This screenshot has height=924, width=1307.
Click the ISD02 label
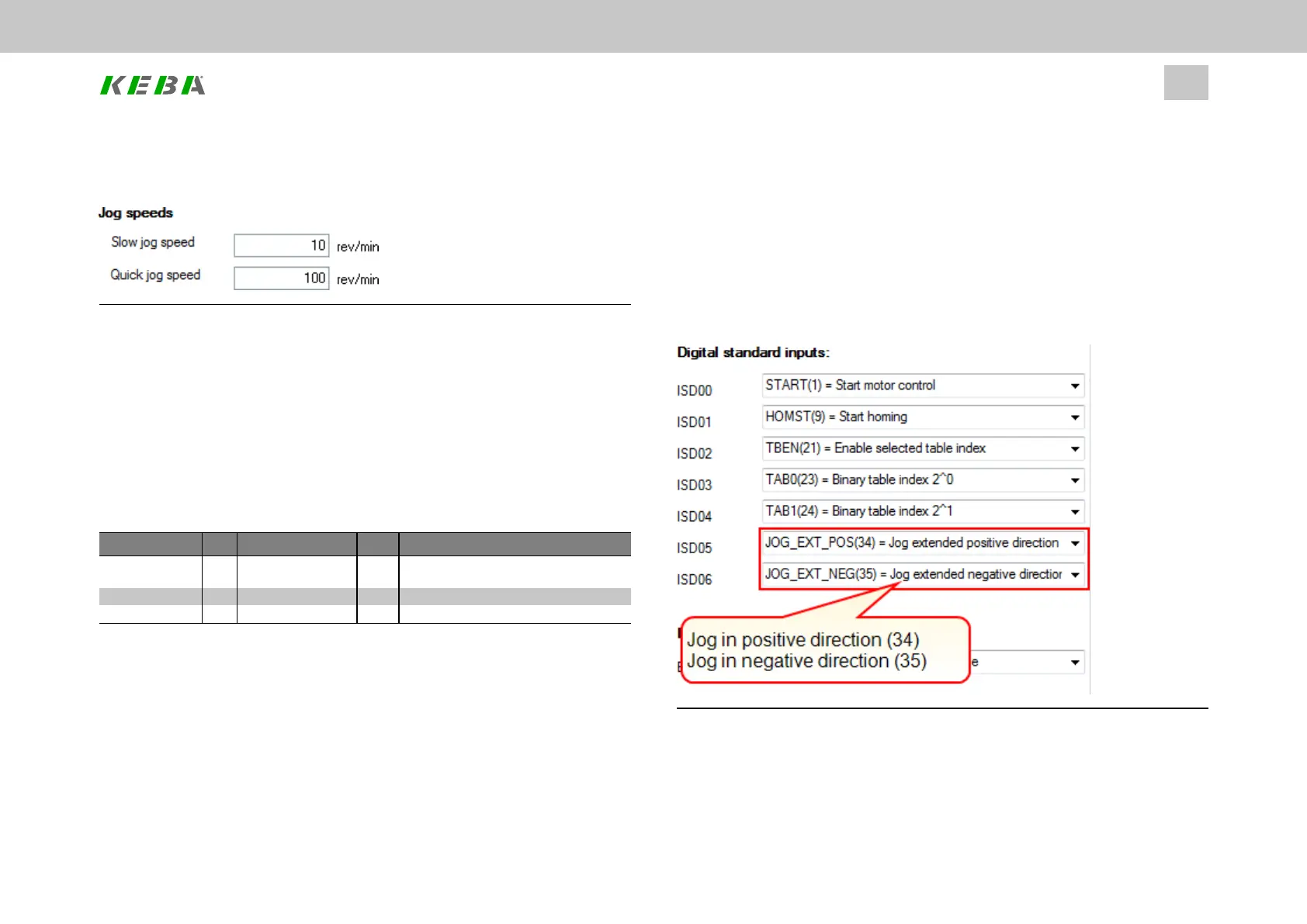[x=694, y=453]
